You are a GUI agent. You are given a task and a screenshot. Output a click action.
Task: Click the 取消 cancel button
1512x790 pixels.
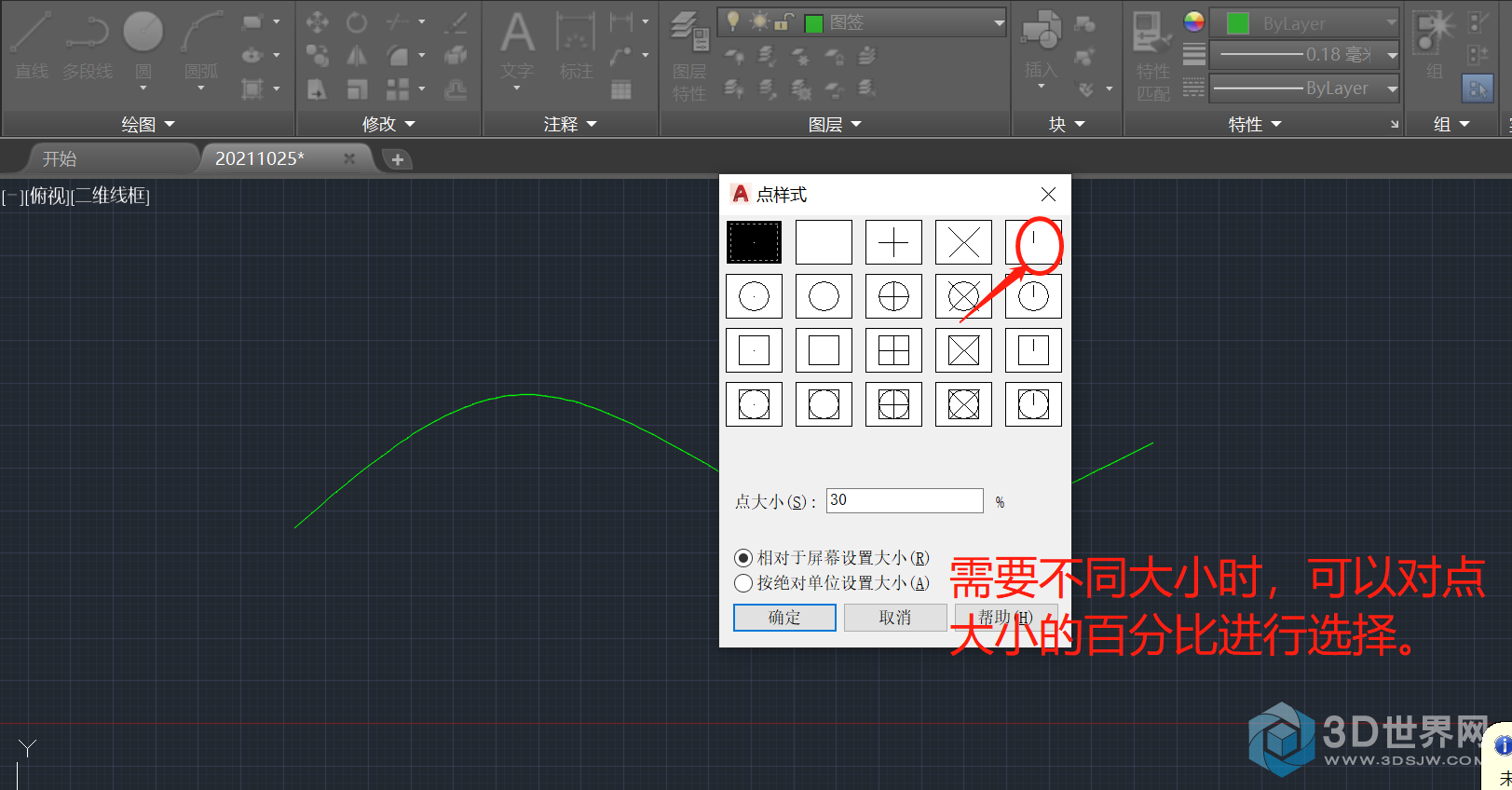point(895,618)
